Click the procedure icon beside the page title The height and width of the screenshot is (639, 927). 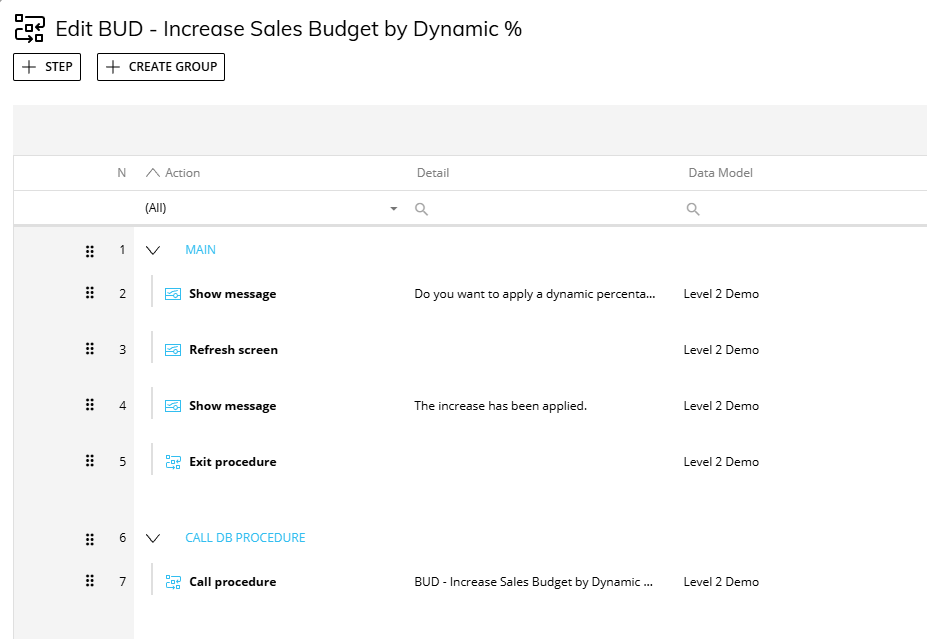coord(29,29)
